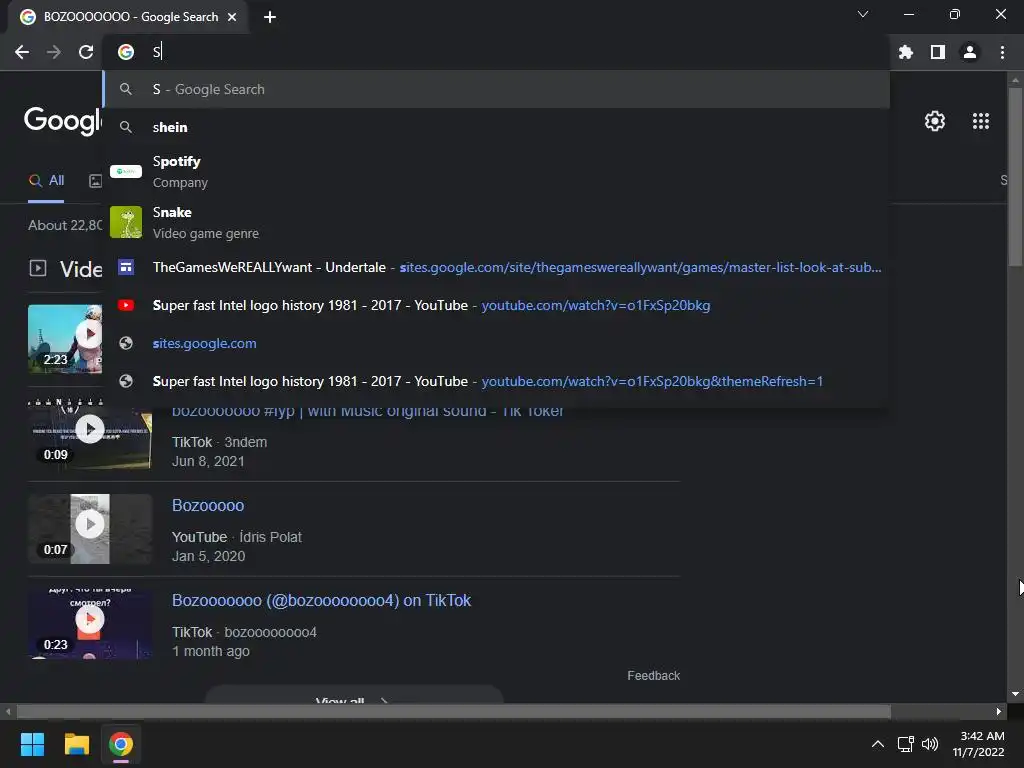Viewport: 1024px width, 768px height.
Task: Choose the Snake video game suggestion
Action: [496, 223]
